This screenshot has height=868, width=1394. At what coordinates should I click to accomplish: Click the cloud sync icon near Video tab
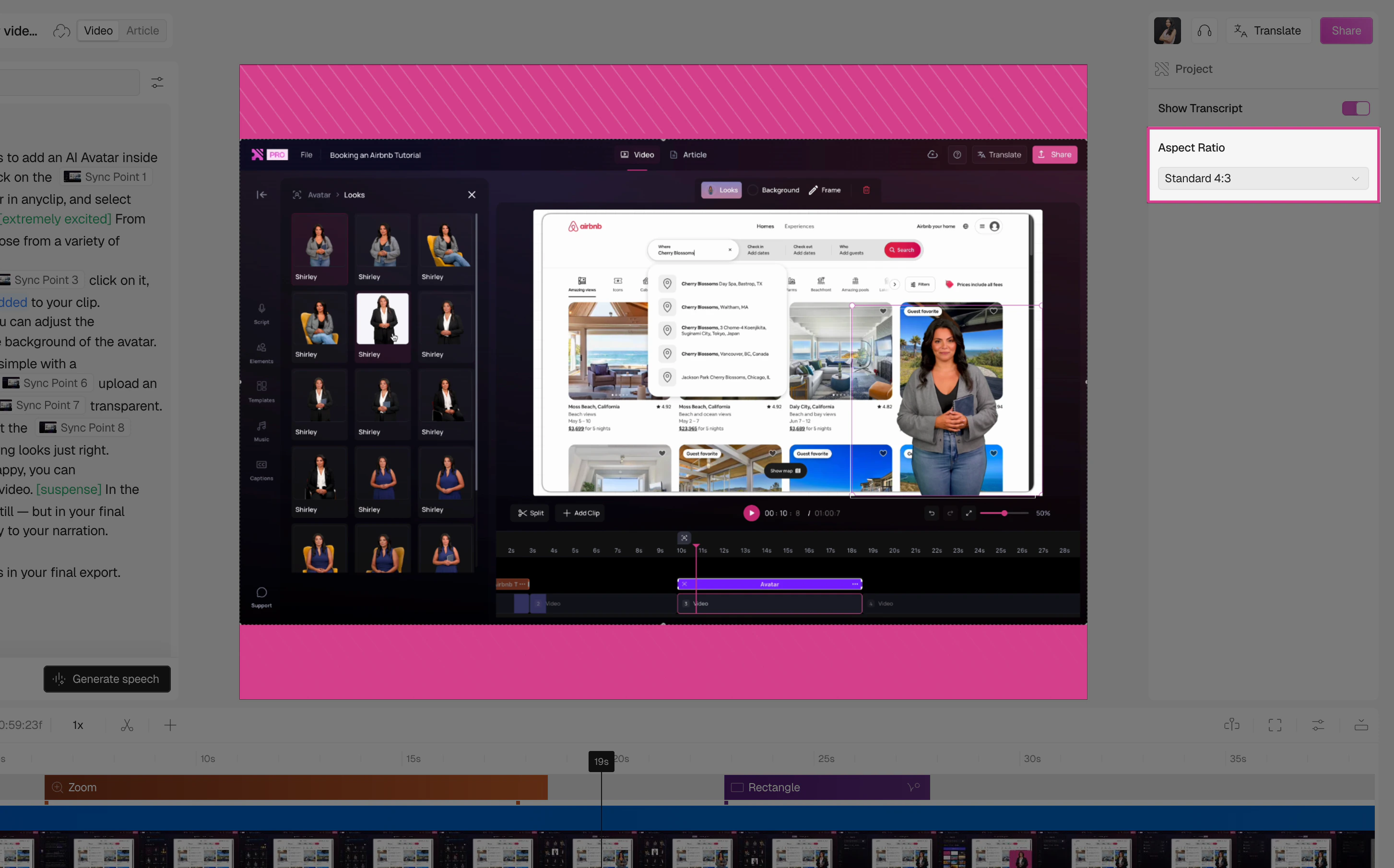tap(61, 30)
